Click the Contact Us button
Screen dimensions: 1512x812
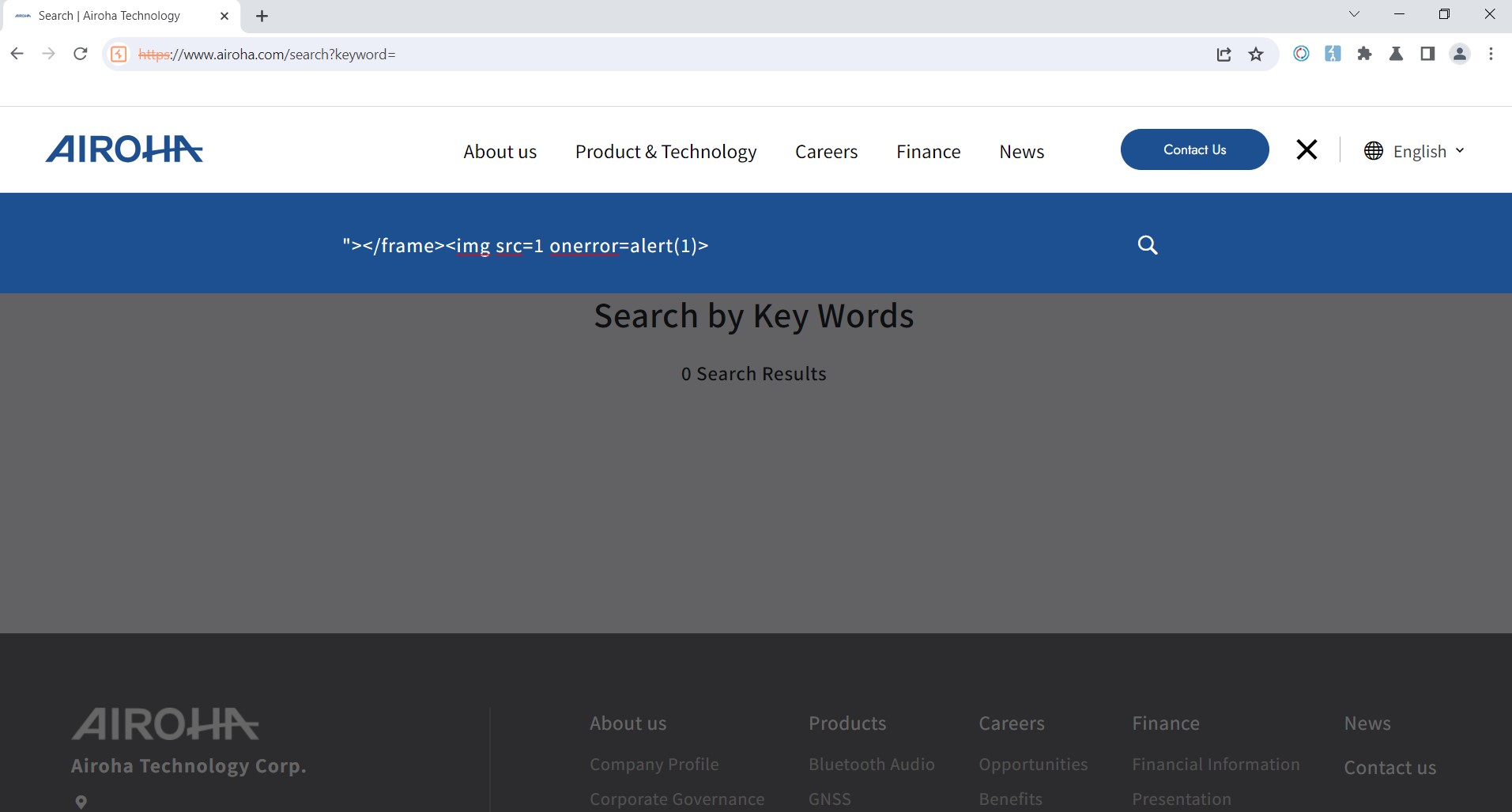pyautogui.click(x=1195, y=149)
